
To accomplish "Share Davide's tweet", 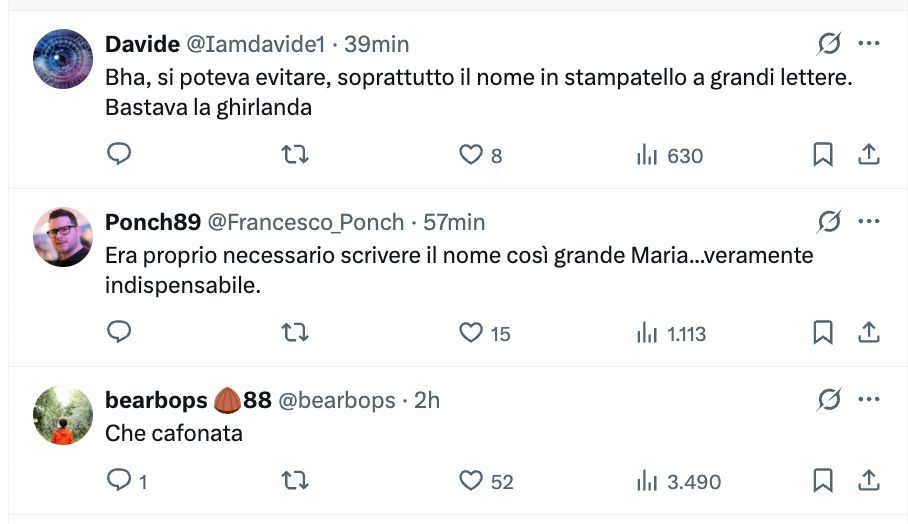I will pyautogui.click(x=869, y=155).
